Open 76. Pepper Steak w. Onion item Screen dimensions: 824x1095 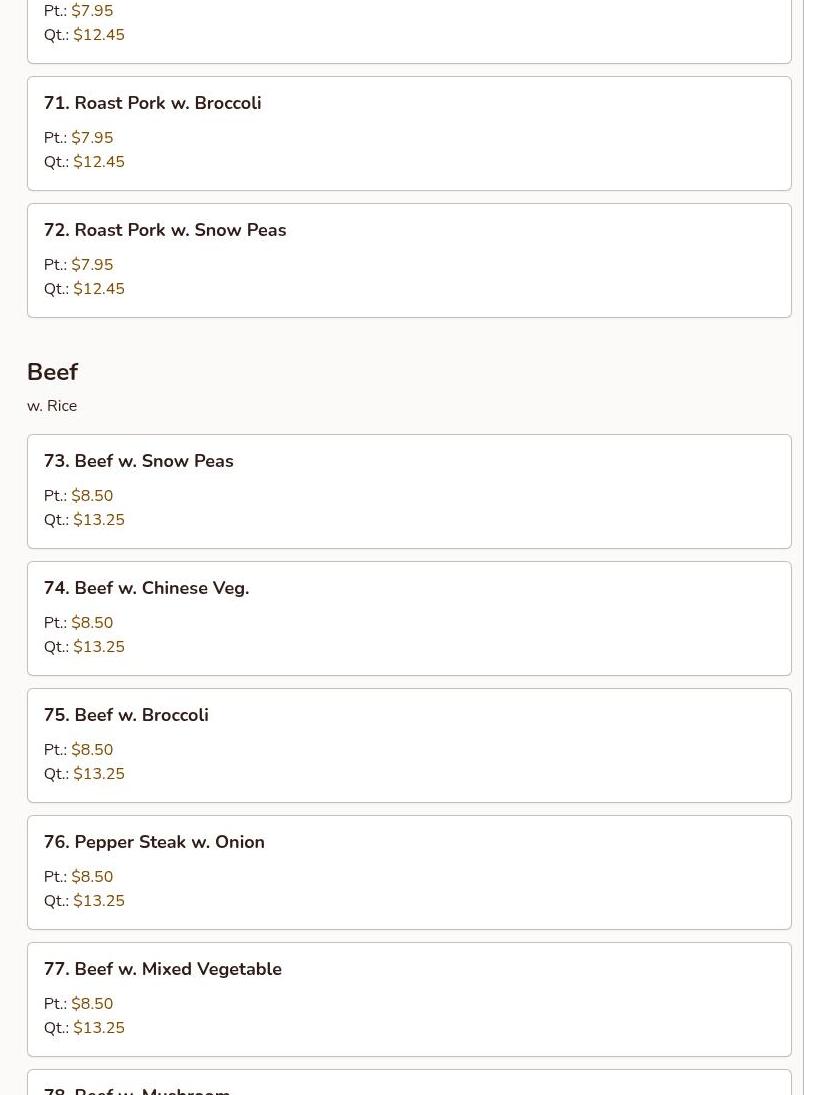point(409,873)
